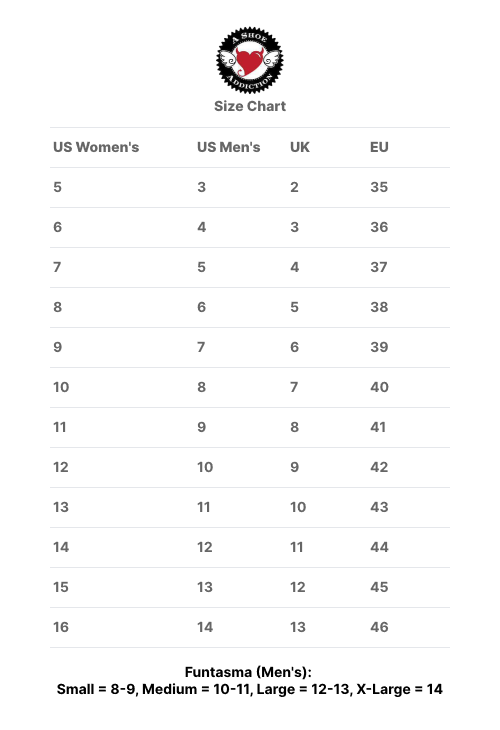Select the US Men's column header
The width and height of the screenshot is (500, 730).
pyautogui.click(x=229, y=147)
